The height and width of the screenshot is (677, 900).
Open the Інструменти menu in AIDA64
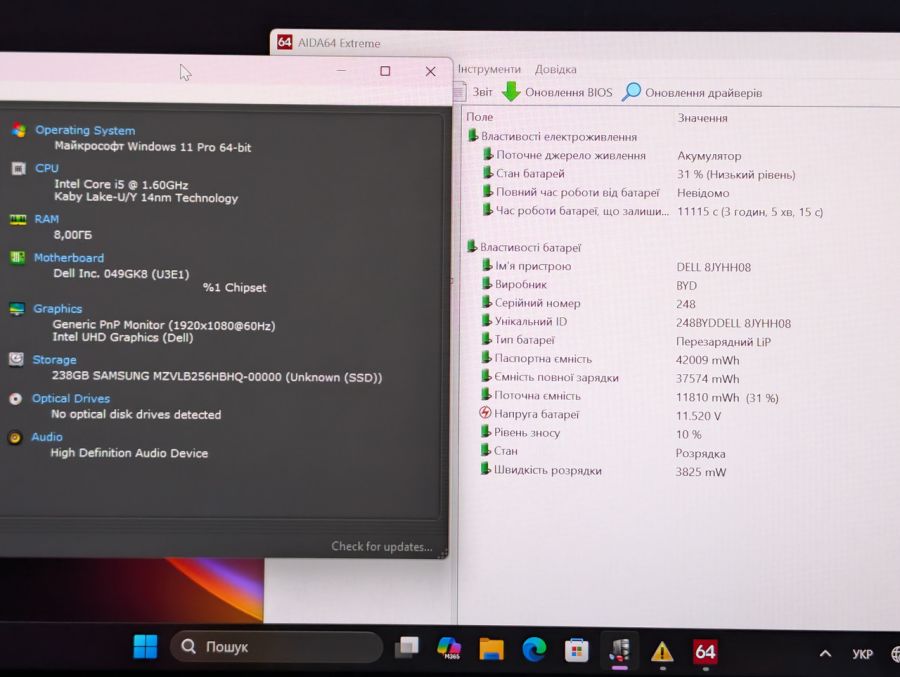click(489, 69)
